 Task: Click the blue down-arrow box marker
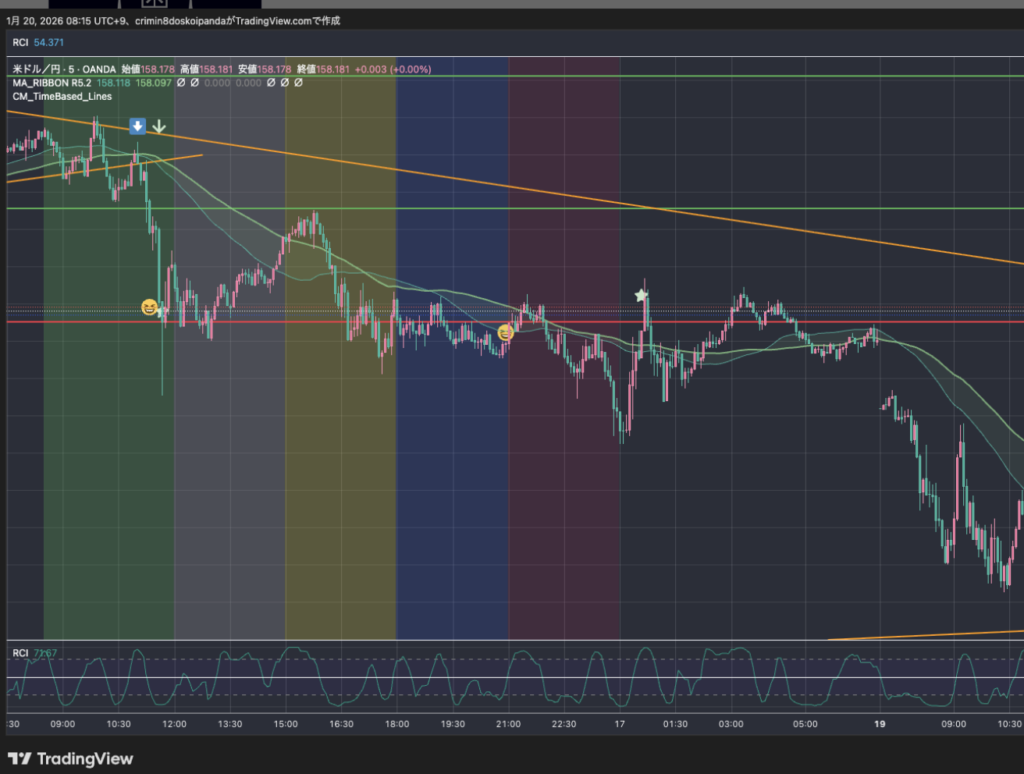pos(138,126)
